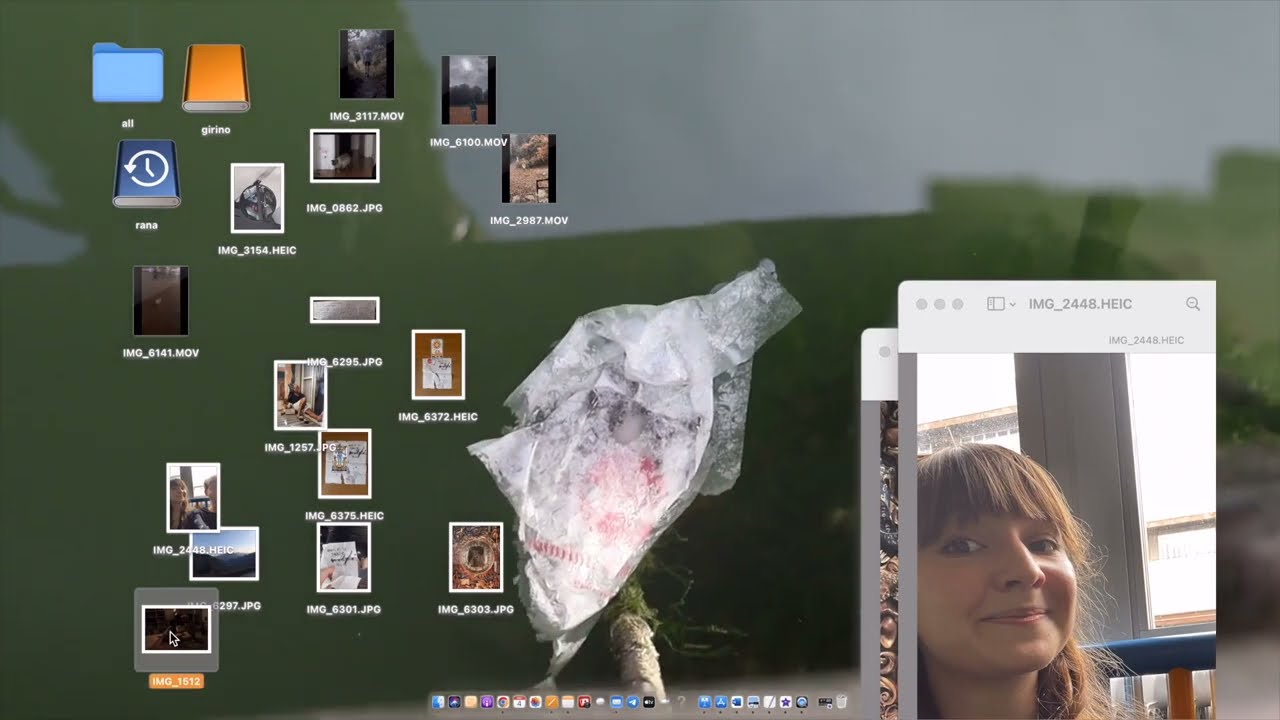Select the 'rana' Time Machine drive
The height and width of the screenshot is (720, 1280).
tap(146, 173)
